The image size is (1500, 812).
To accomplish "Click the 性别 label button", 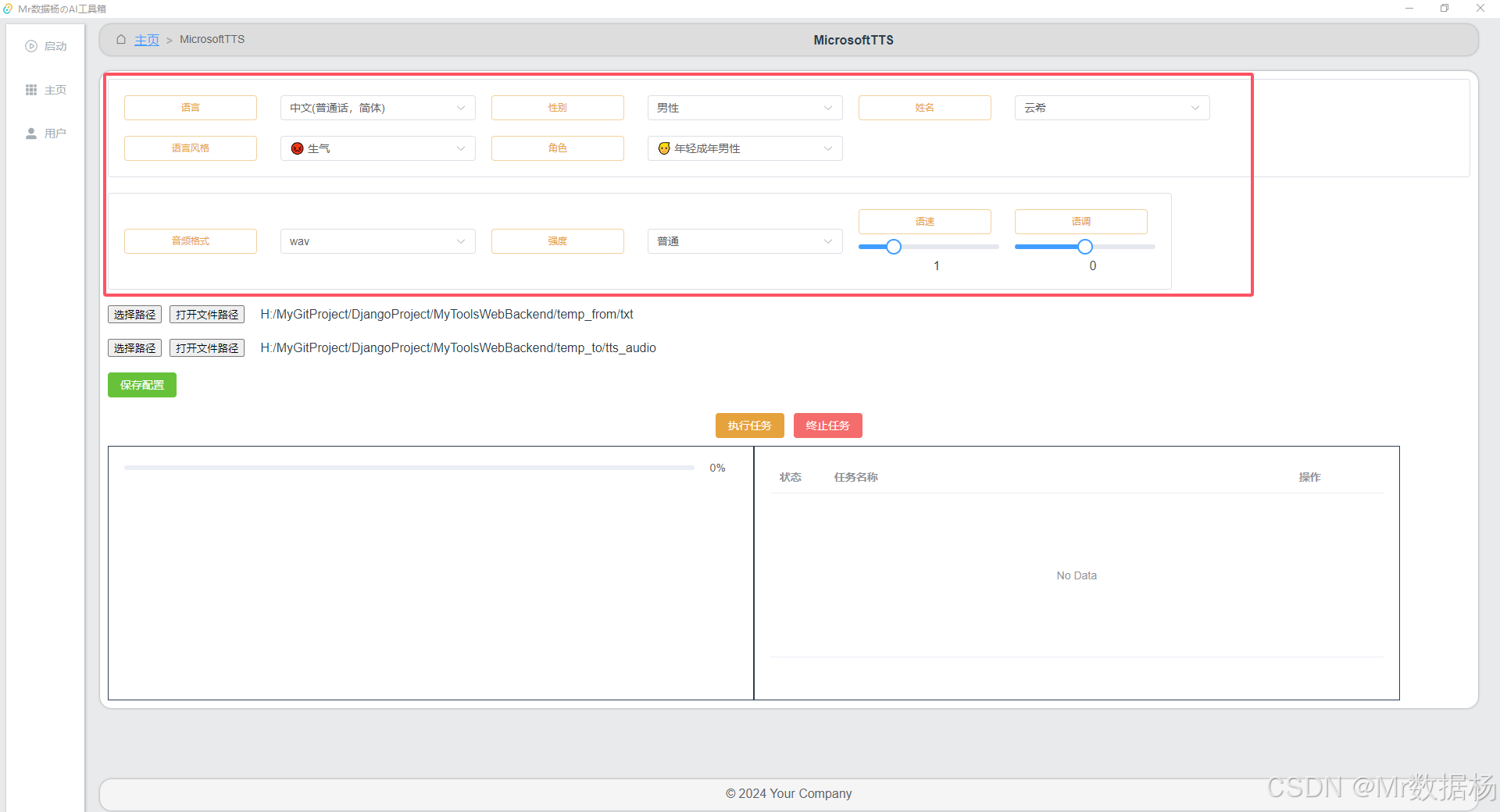I will 558,108.
